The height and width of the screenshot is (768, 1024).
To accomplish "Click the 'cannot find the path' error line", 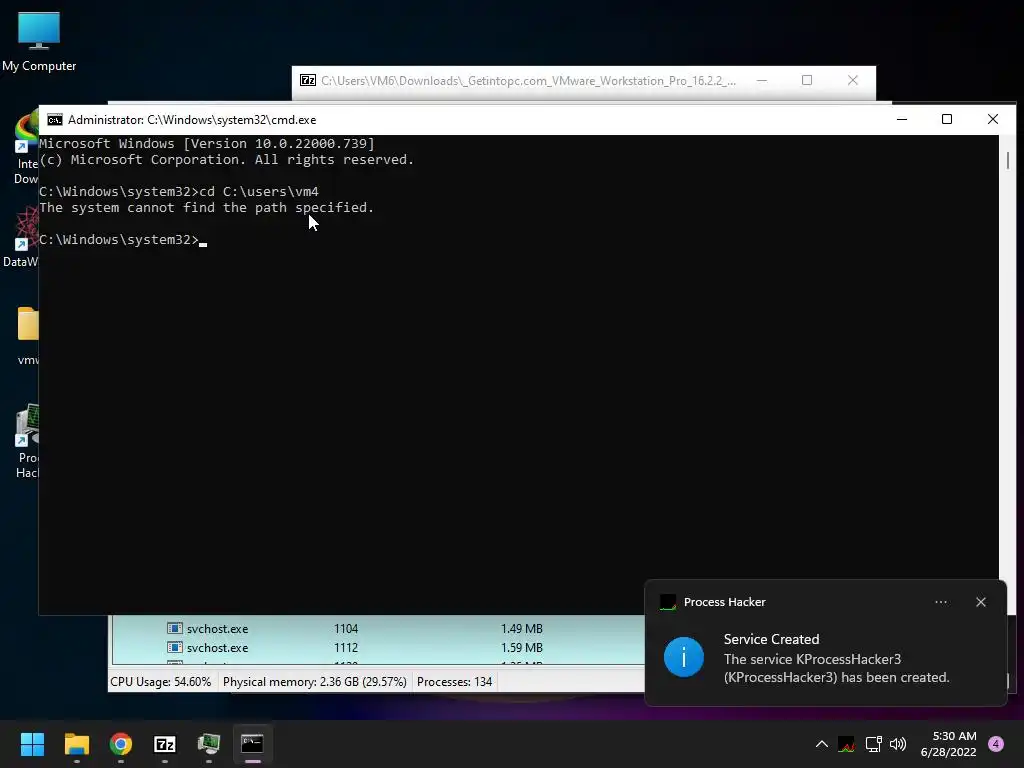I will pyautogui.click(x=206, y=208).
